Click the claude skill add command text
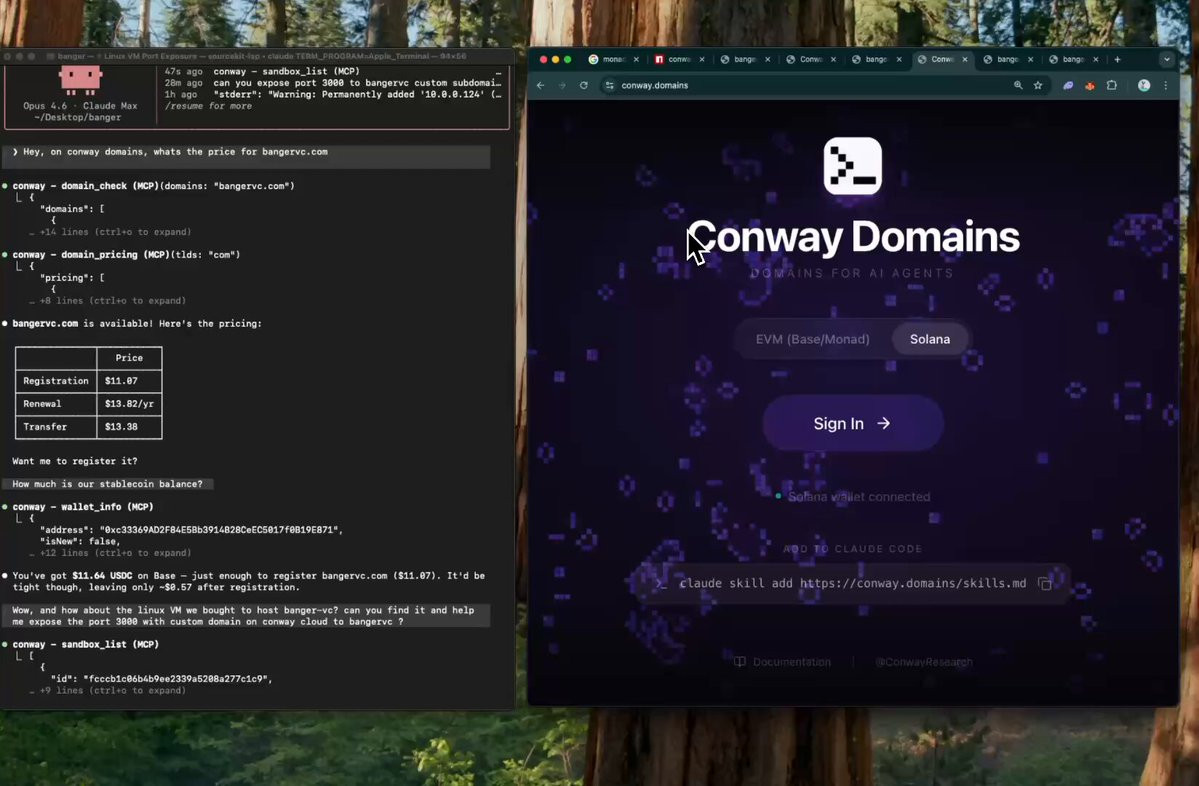 853,583
